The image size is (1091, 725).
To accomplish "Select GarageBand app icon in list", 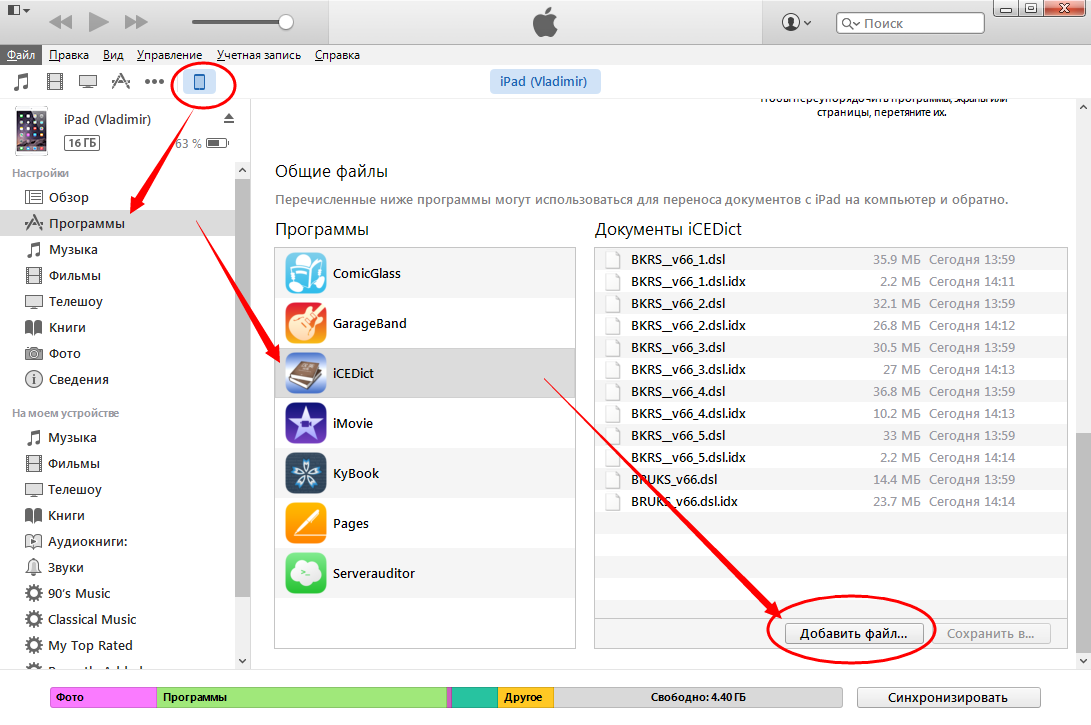I will (x=305, y=324).
